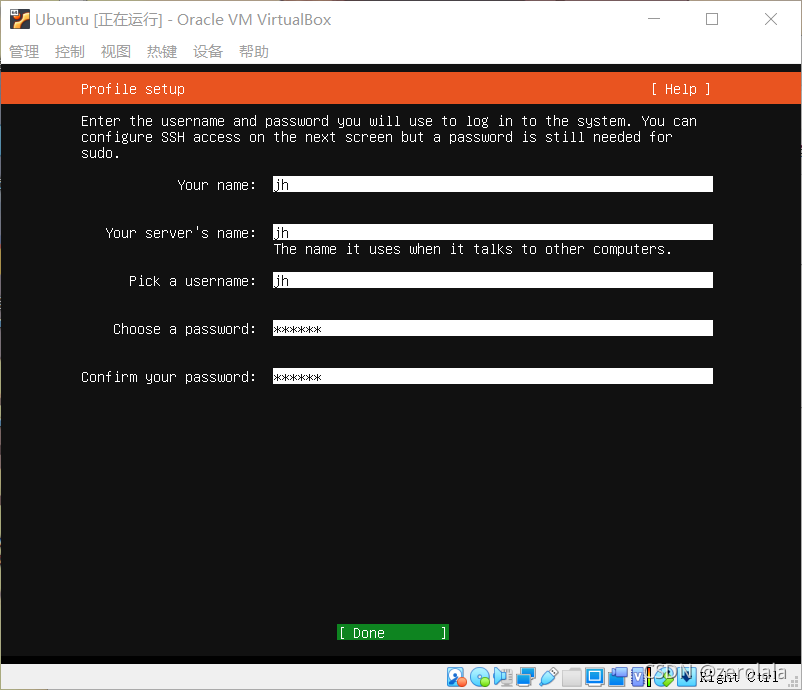The height and width of the screenshot is (690, 802).
Task: Click the CPU virtualization status icon
Action: tap(638, 677)
